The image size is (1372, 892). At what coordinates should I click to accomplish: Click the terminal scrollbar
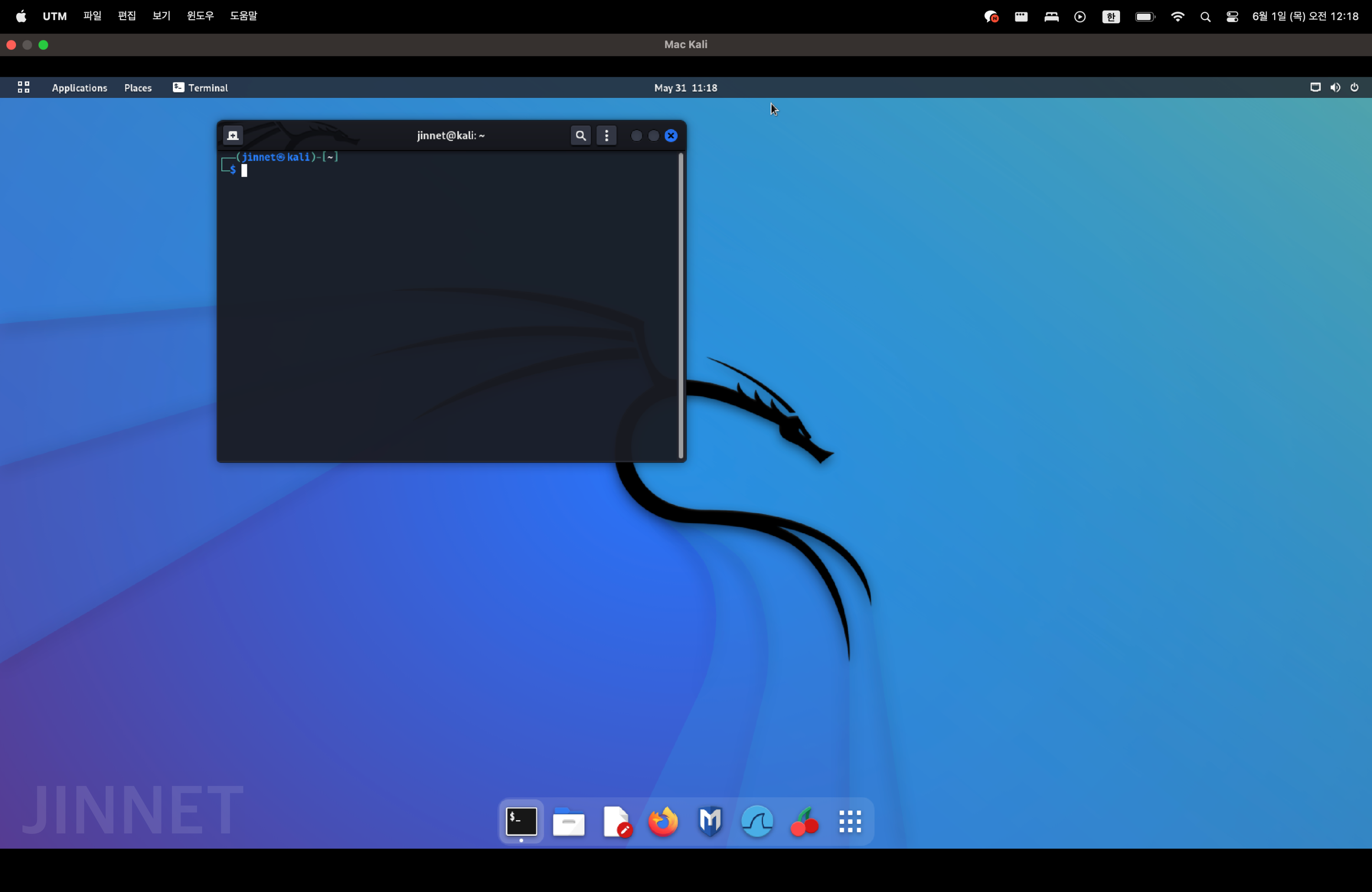tap(681, 306)
